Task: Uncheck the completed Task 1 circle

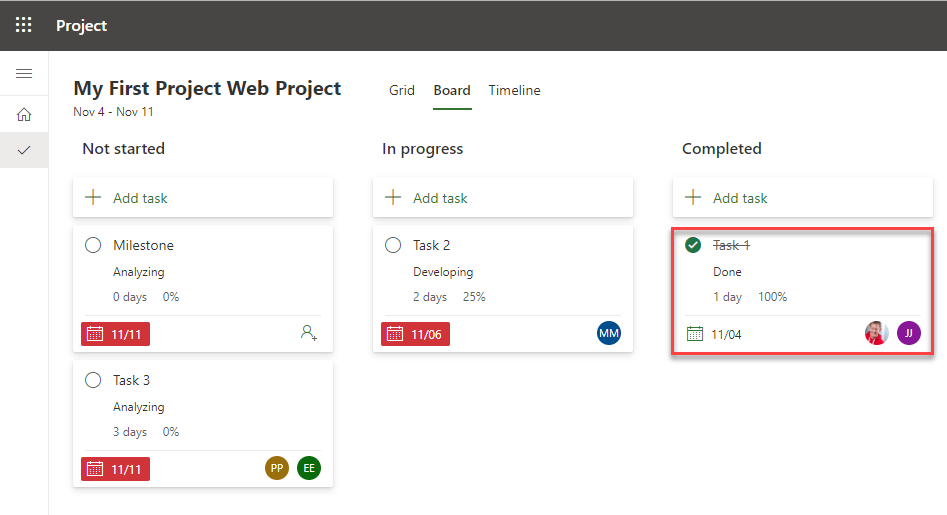Action: coord(693,245)
